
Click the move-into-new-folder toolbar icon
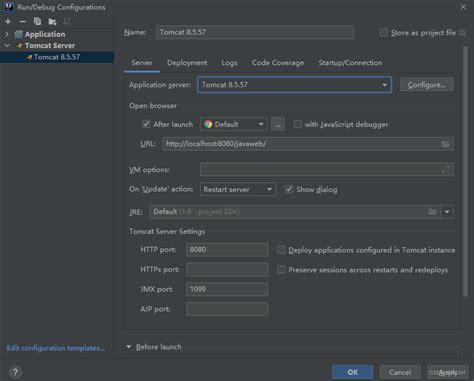[x=52, y=22]
